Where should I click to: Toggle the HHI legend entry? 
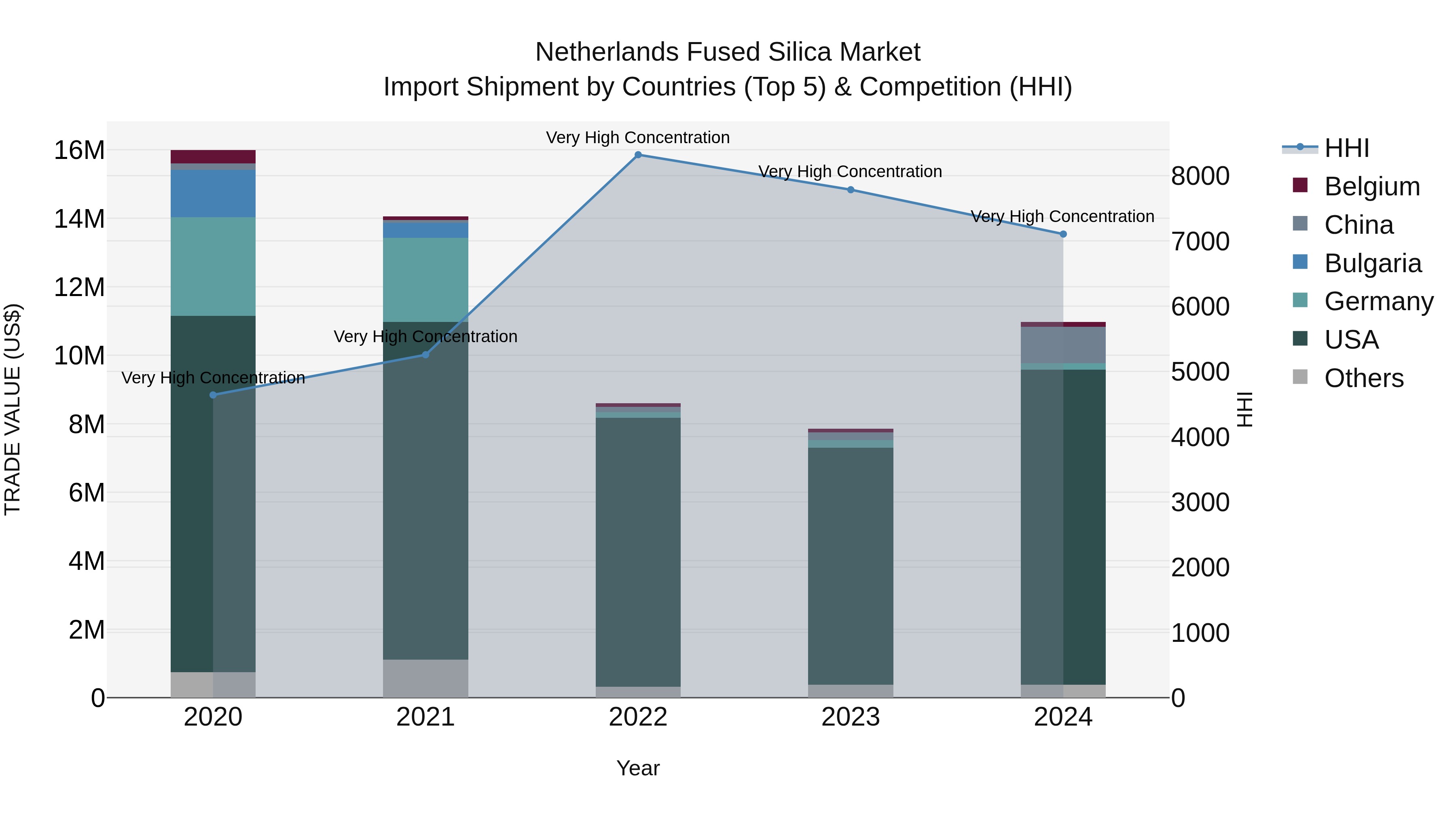click(x=1325, y=148)
